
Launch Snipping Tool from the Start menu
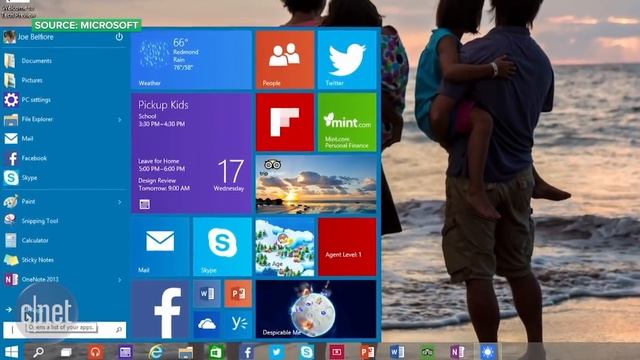64,221
